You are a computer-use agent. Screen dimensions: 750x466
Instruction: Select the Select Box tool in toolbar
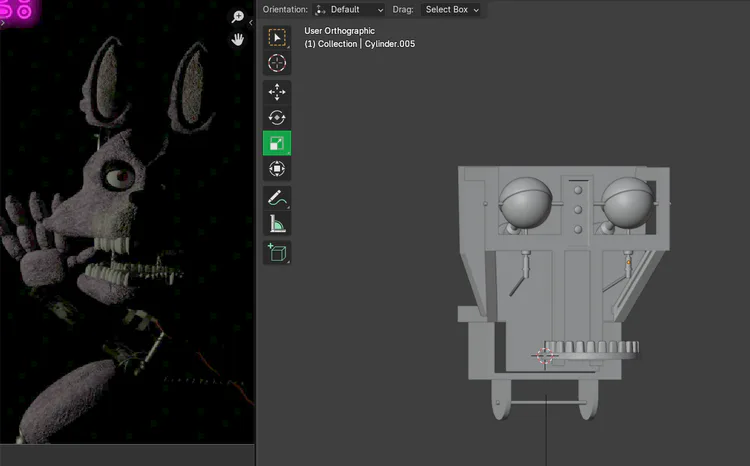pyautogui.click(x=277, y=37)
